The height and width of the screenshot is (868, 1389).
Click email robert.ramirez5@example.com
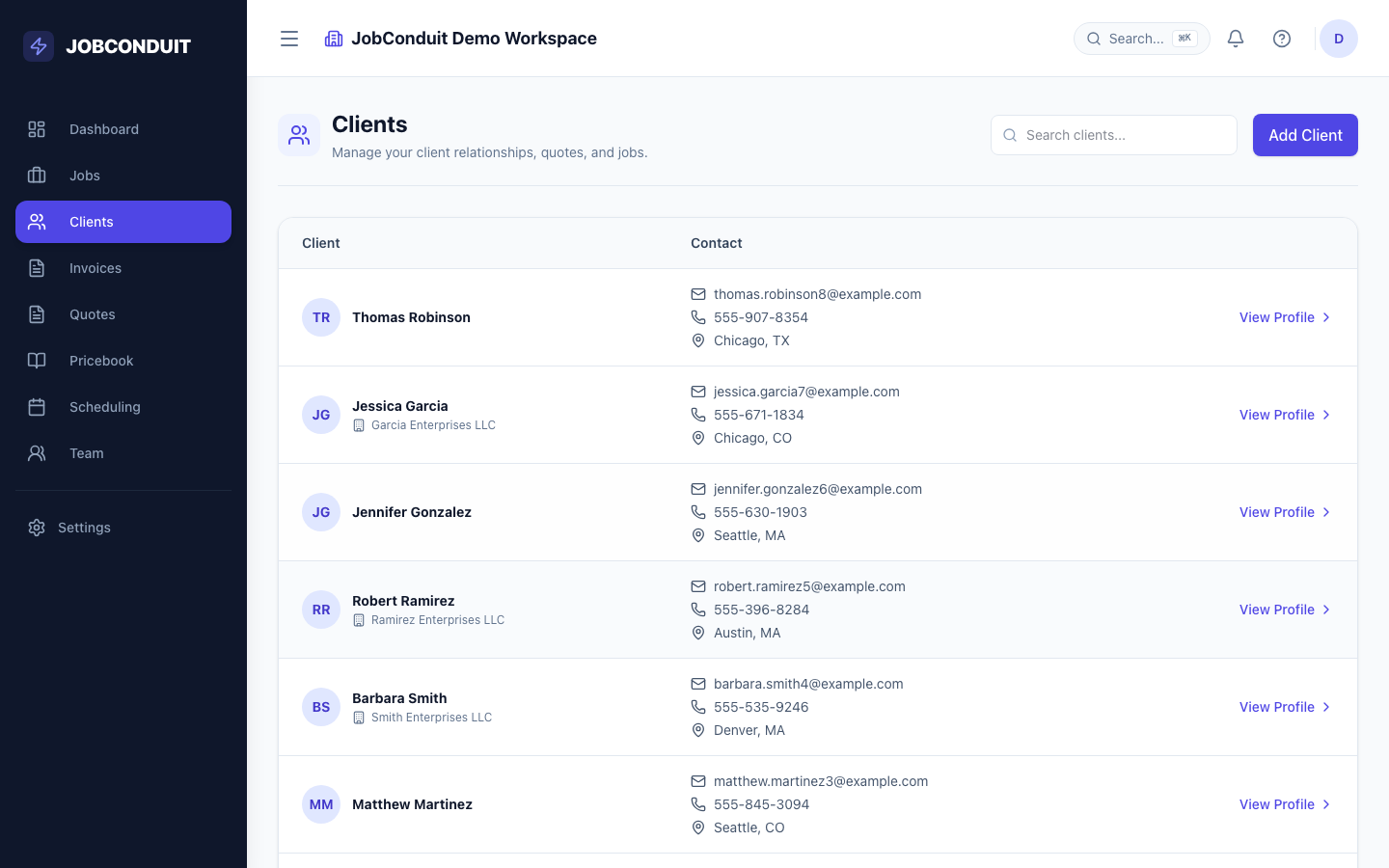809,586
